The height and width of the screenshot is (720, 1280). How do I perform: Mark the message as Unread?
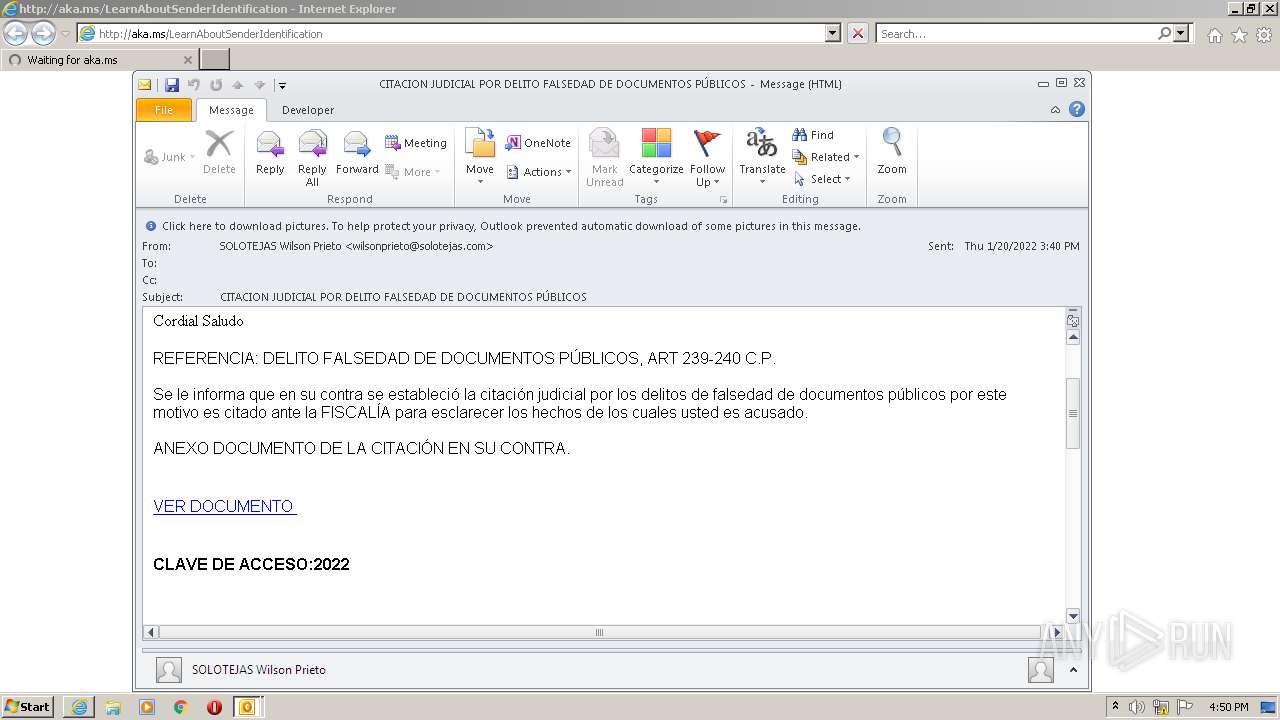click(x=605, y=157)
